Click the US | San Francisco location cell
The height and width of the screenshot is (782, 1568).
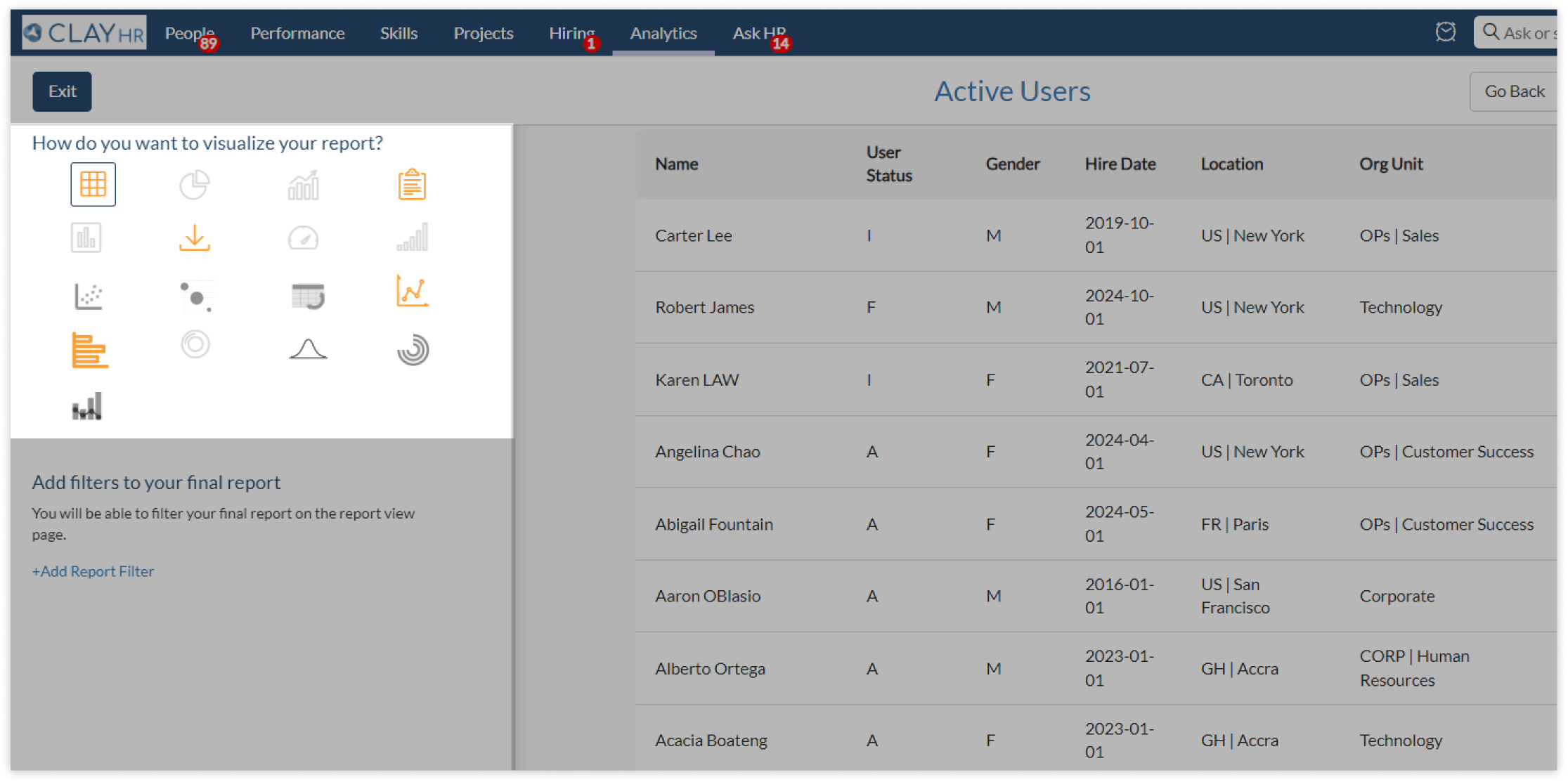coord(1235,596)
